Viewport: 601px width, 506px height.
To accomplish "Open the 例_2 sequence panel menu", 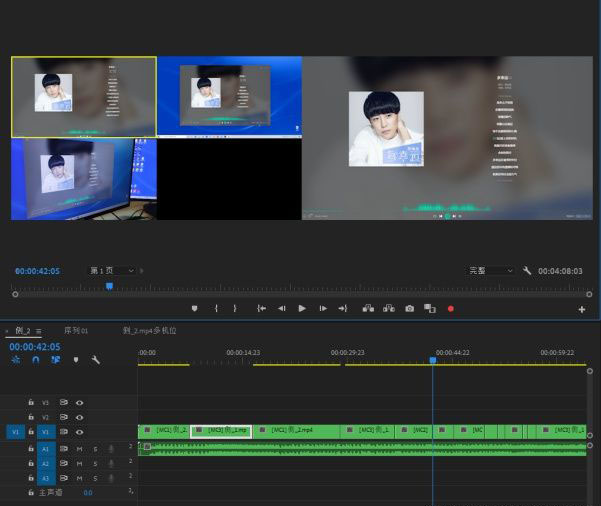I will click(x=39, y=331).
